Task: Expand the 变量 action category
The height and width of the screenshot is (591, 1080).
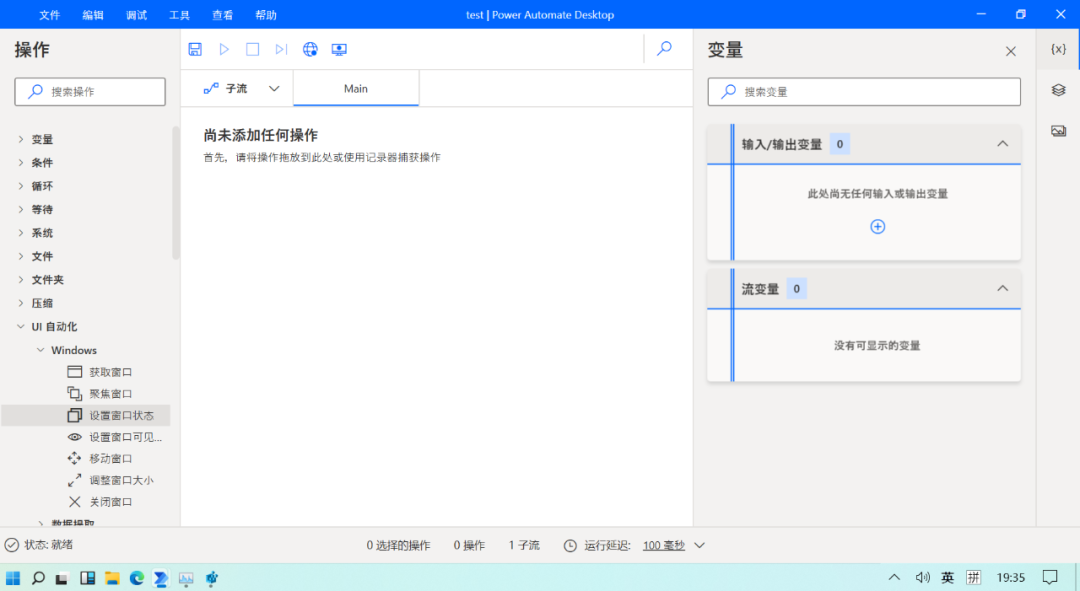Action: point(21,140)
